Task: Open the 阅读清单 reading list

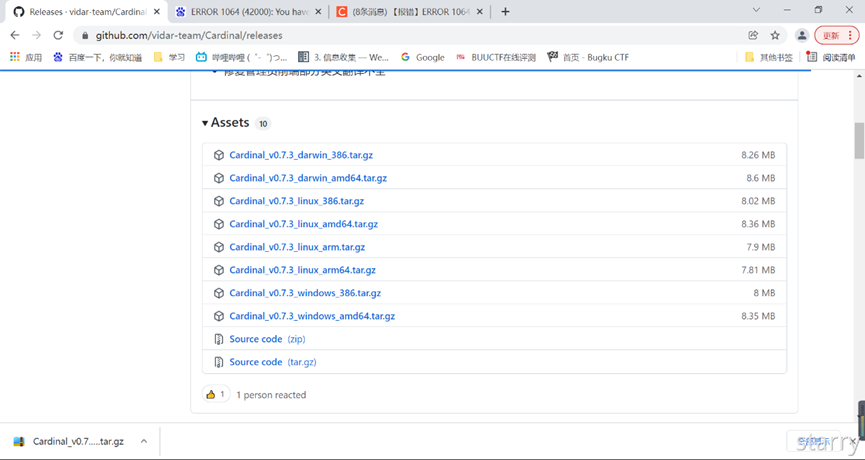Action: pyautogui.click(x=831, y=57)
